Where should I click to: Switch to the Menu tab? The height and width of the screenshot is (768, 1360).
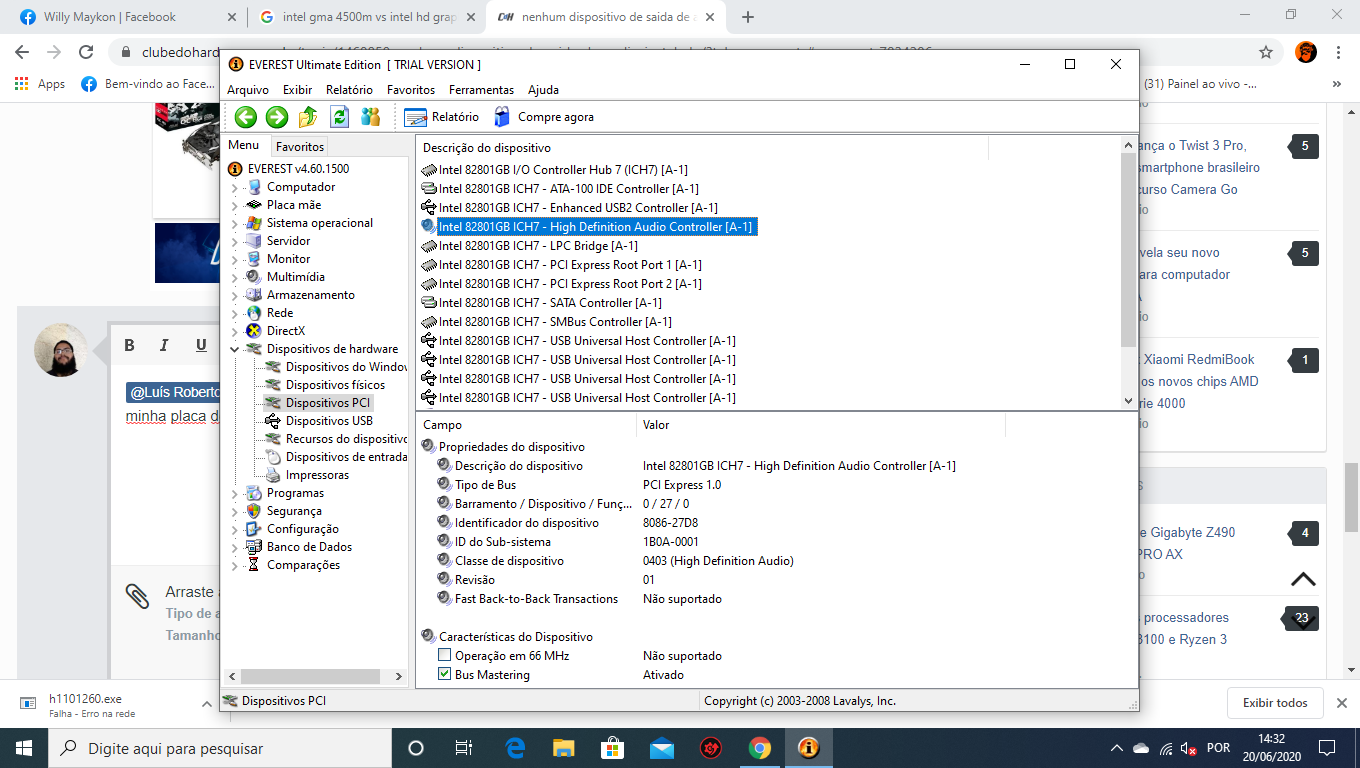244,146
